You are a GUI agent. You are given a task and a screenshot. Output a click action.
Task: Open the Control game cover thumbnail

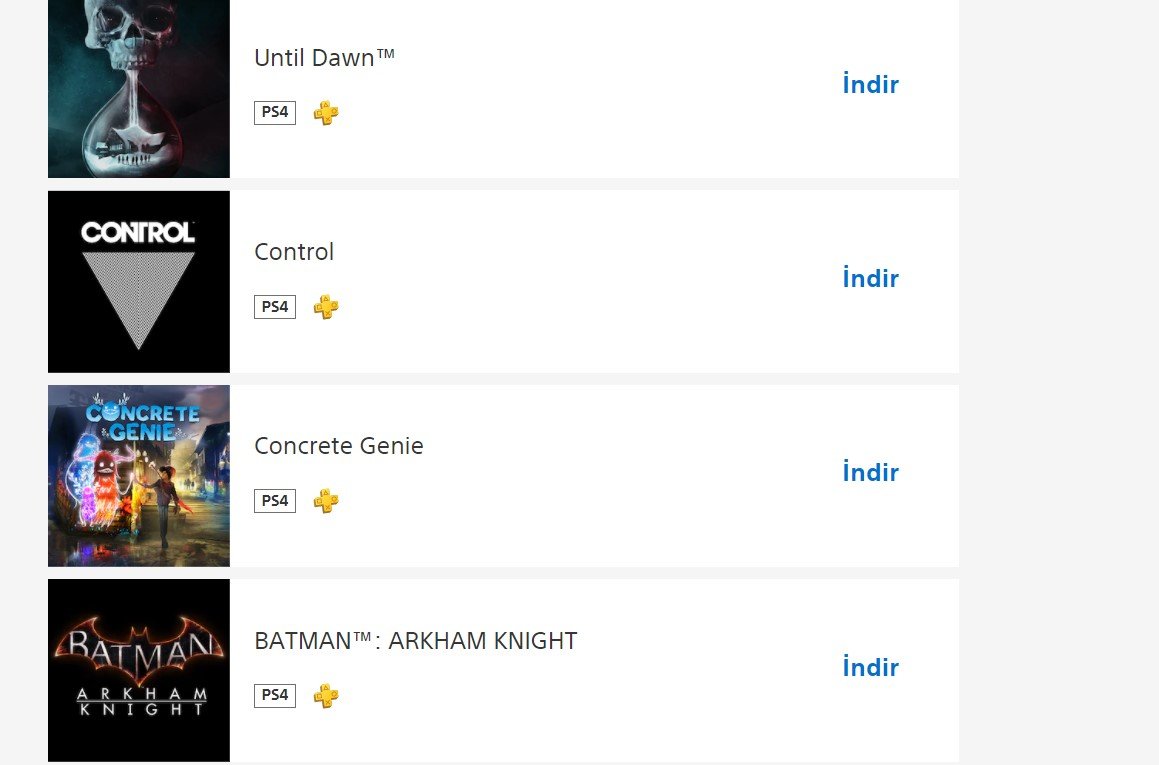pos(139,282)
